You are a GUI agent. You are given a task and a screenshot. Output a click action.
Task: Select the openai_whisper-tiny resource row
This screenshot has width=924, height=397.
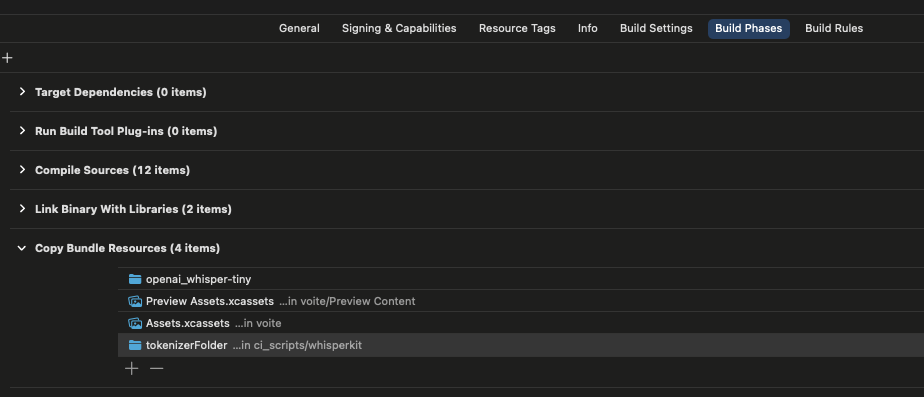click(x=521, y=279)
